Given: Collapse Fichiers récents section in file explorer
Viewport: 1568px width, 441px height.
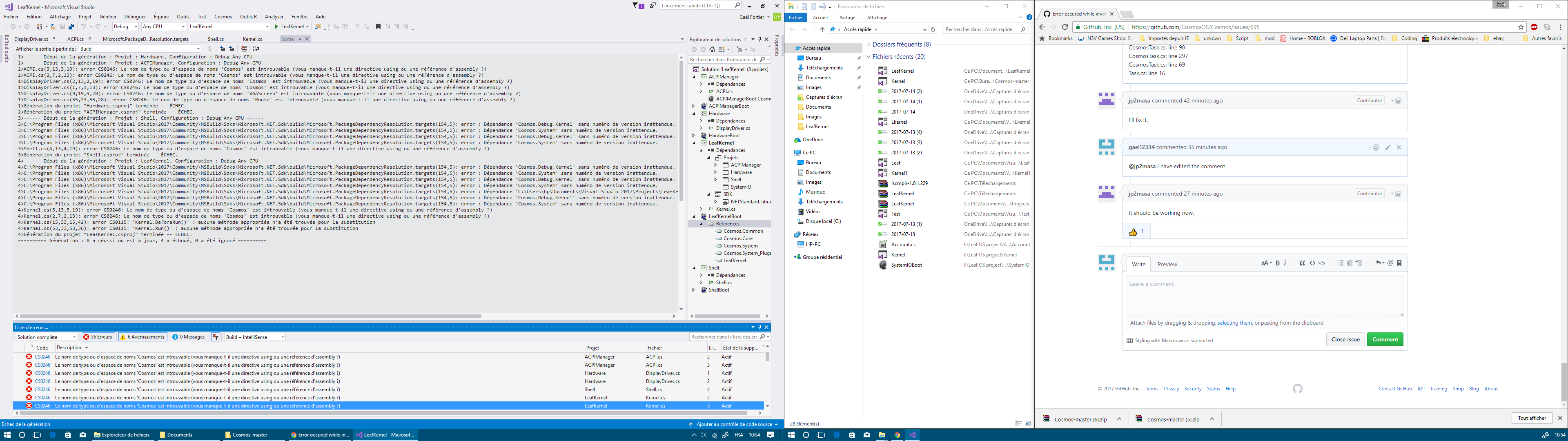Looking at the screenshot, I should (869, 57).
